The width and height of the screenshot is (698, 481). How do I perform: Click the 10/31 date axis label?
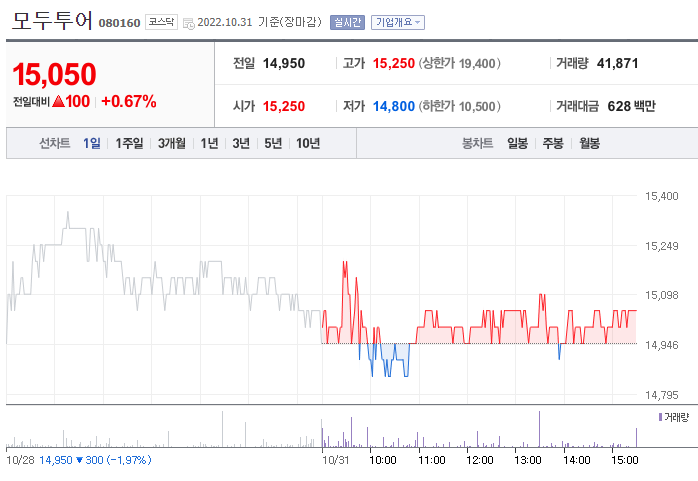click(x=336, y=460)
